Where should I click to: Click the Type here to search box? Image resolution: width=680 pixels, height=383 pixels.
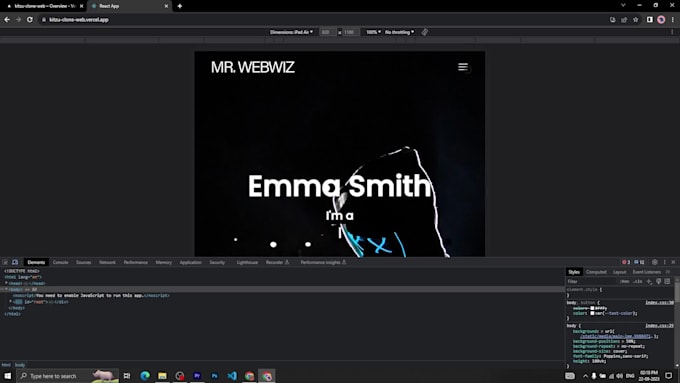(x=67, y=376)
